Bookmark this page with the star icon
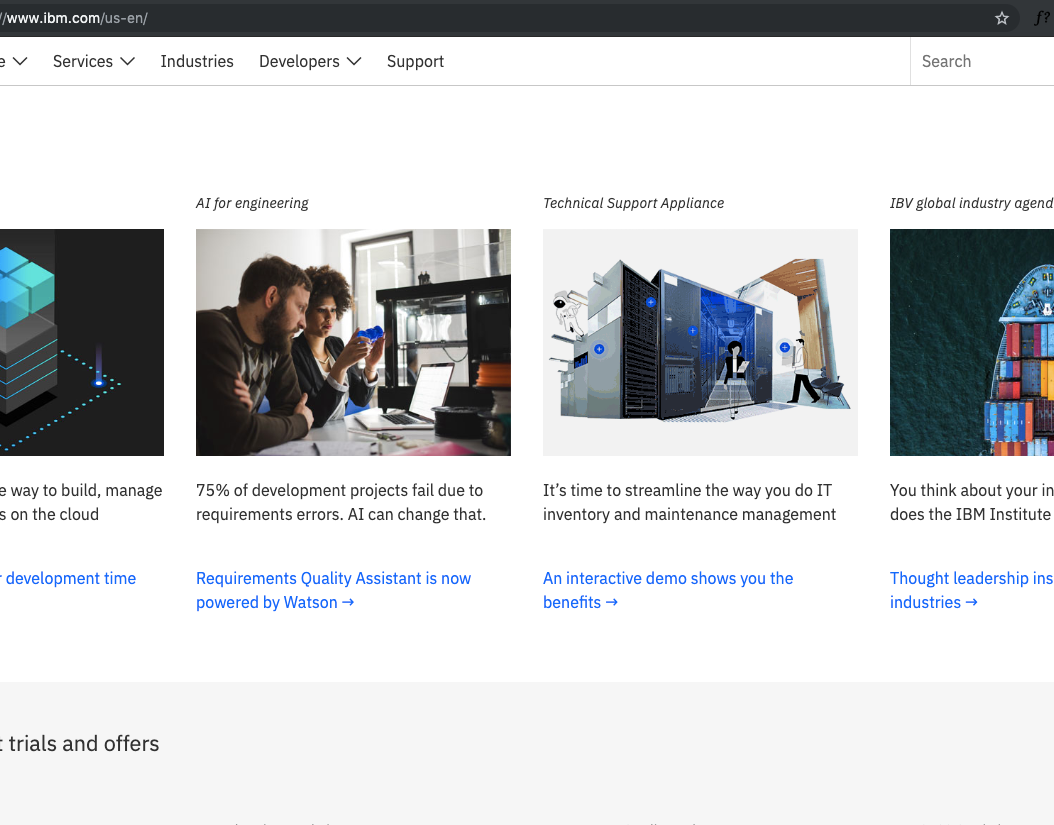This screenshot has width=1054, height=825. point(1002,18)
